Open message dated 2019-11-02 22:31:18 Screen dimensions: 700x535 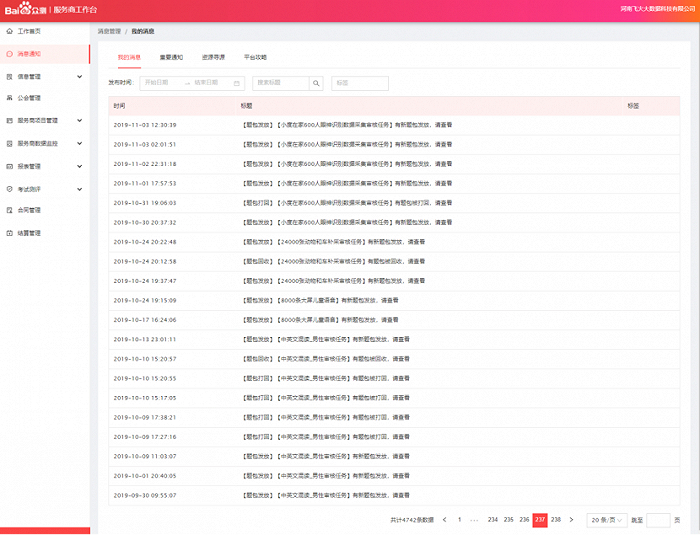click(x=394, y=164)
